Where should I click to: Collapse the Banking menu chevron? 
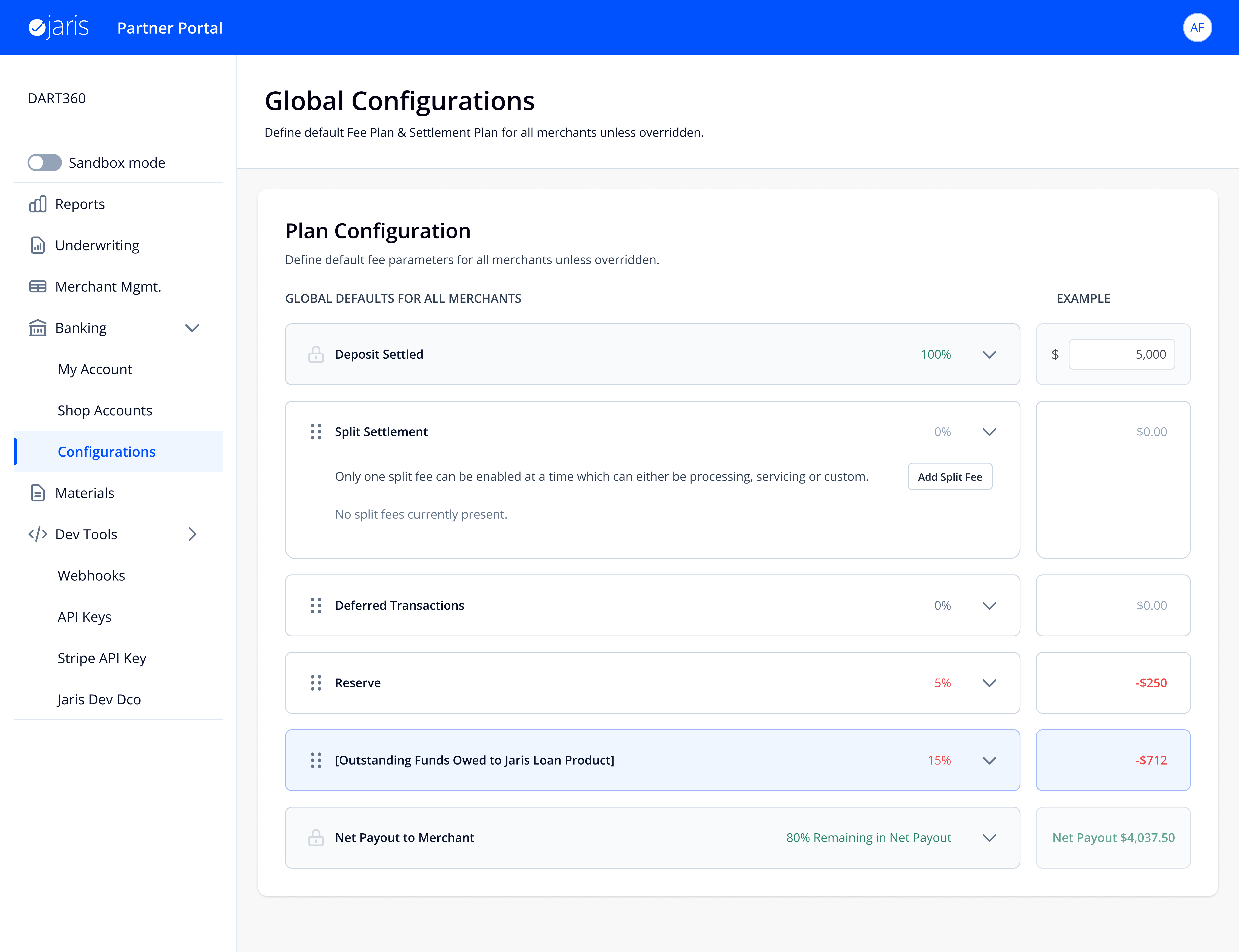pyautogui.click(x=192, y=328)
